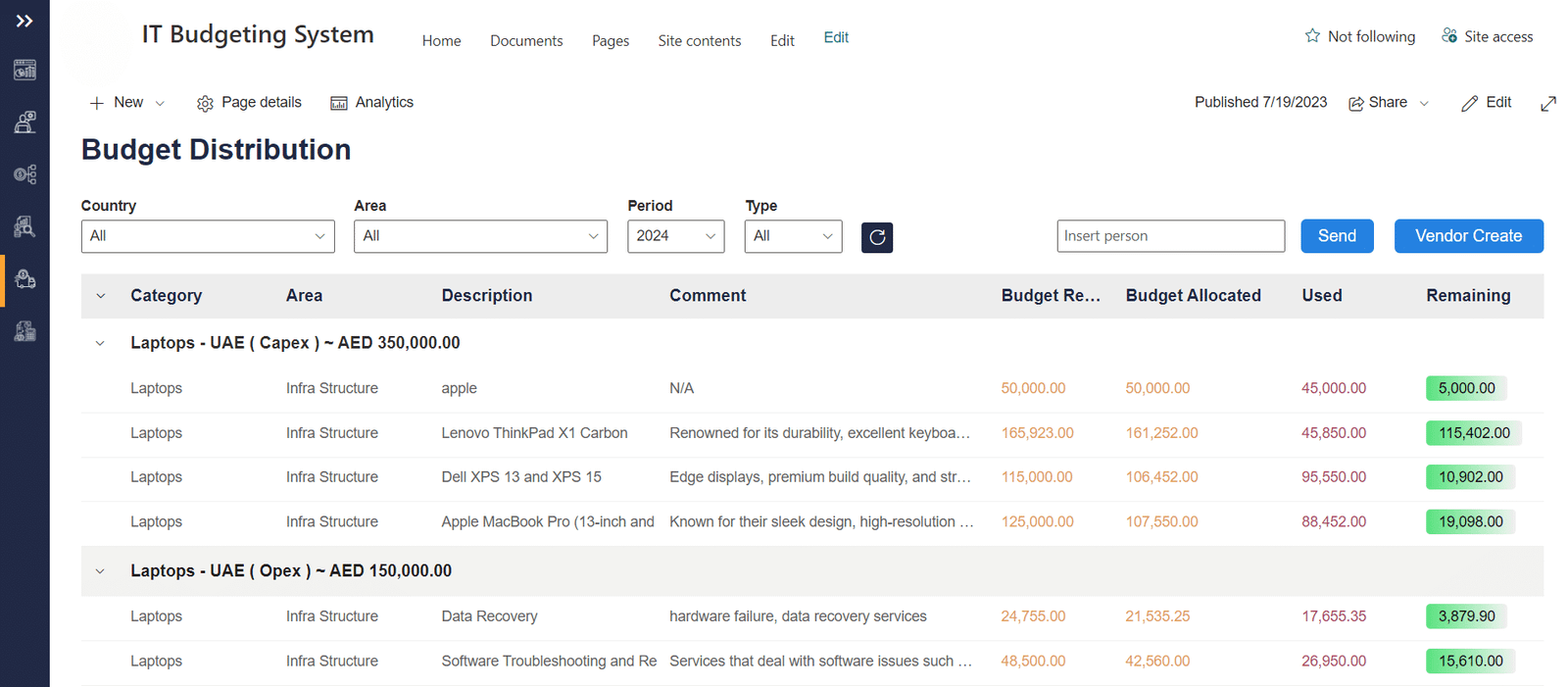The width and height of the screenshot is (1568, 687).
Task: Click the 165,923.00 budget requested value
Action: pyautogui.click(x=1037, y=433)
